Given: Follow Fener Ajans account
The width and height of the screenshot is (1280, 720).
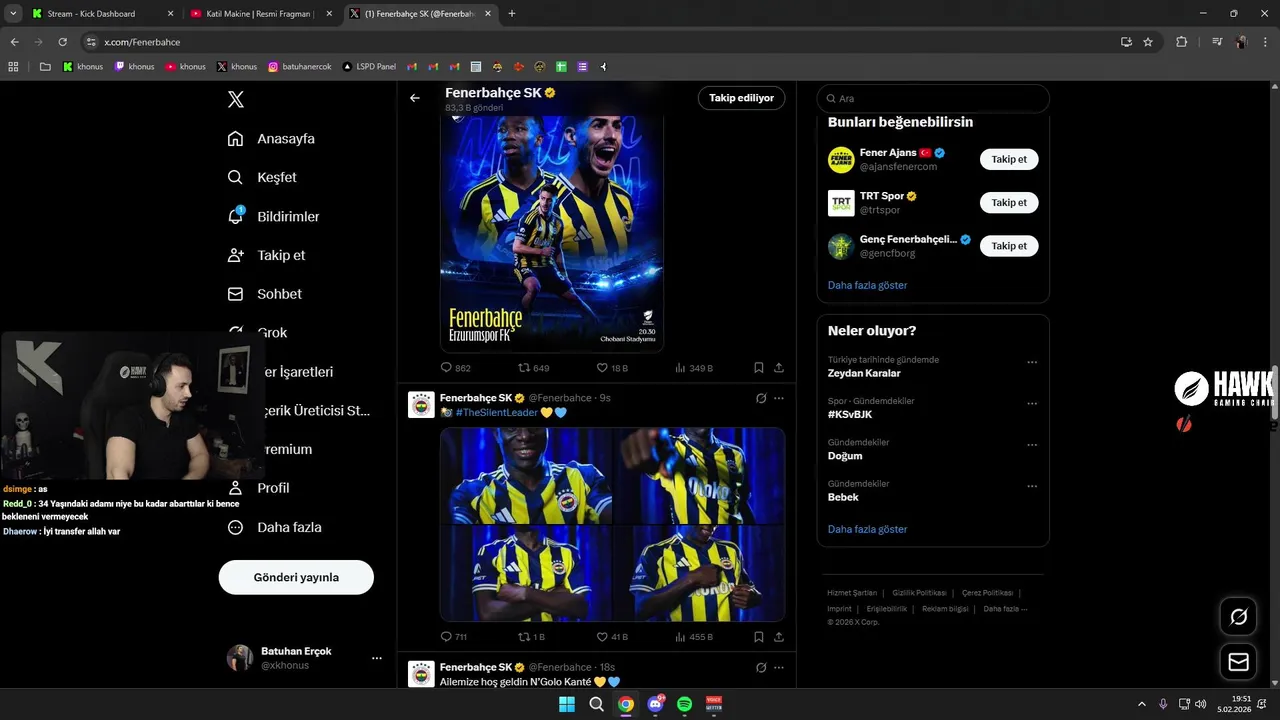Looking at the screenshot, I should [1009, 159].
